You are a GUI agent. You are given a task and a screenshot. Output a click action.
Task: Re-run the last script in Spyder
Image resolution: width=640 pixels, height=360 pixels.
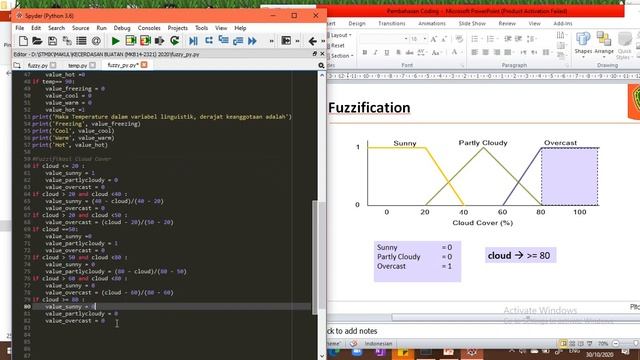click(x=175, y=40)
